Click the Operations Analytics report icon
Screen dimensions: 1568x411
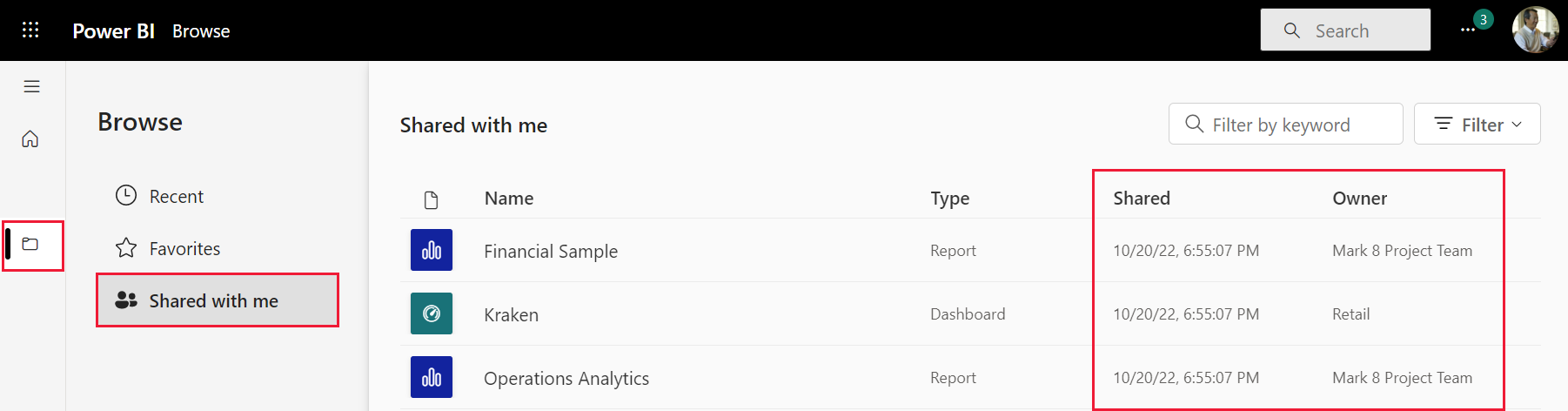click(x=432, y=378)
